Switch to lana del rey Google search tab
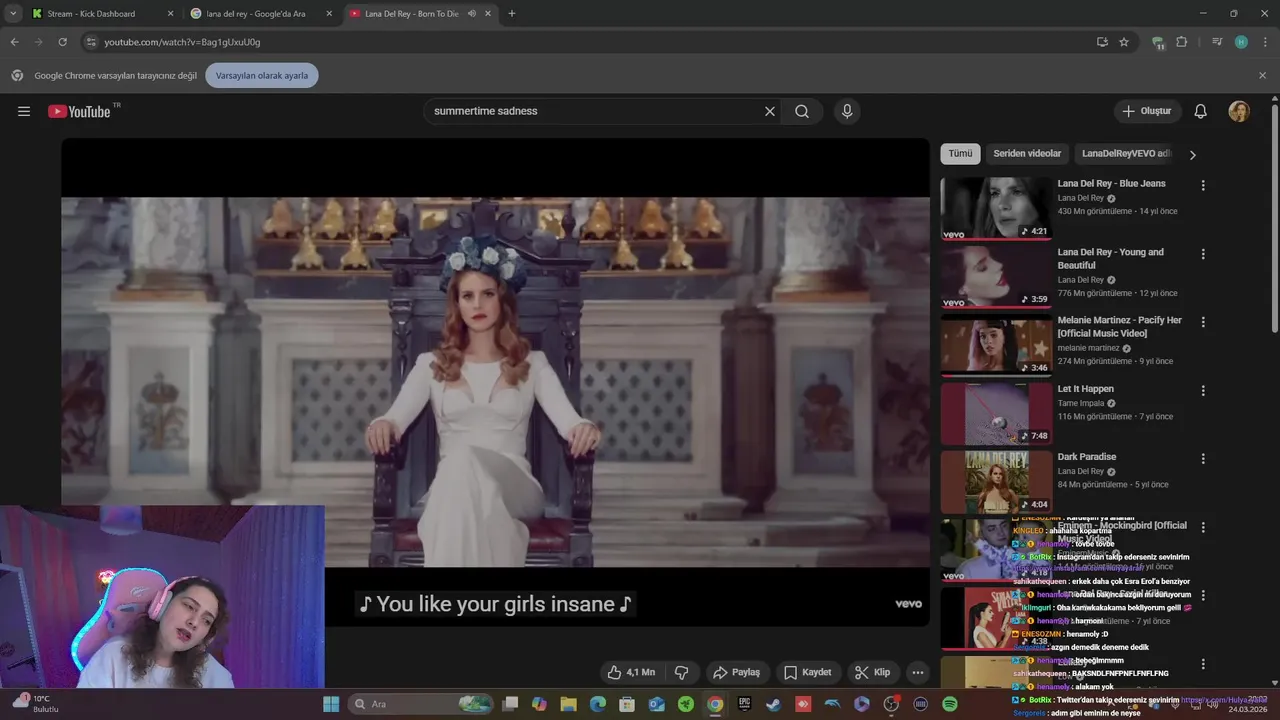Viewport: 1280px width, 720px height. click(x=263, y=14)
